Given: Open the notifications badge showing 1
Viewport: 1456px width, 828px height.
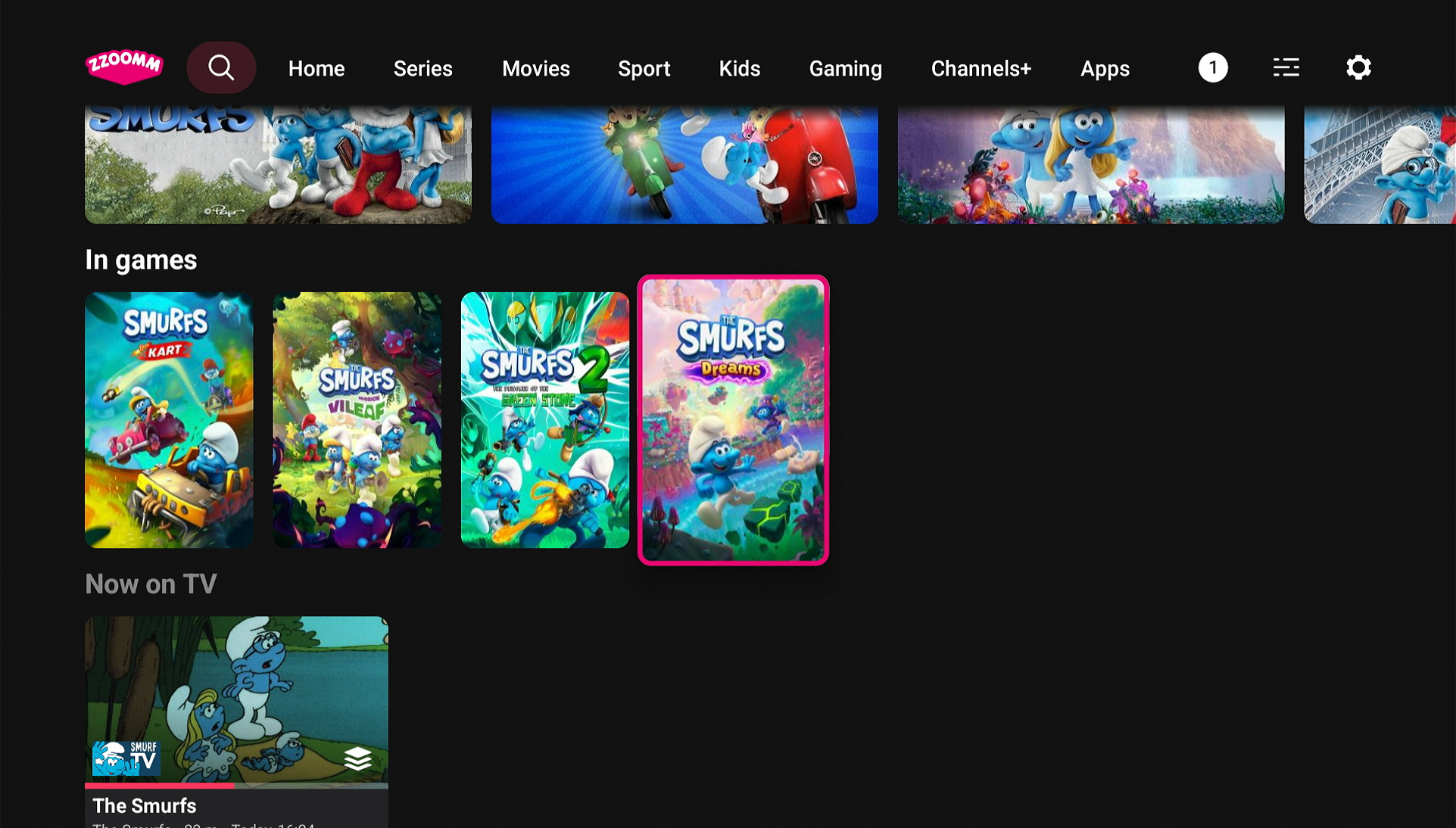Looking at the screenshot, I should [1212, 67].
